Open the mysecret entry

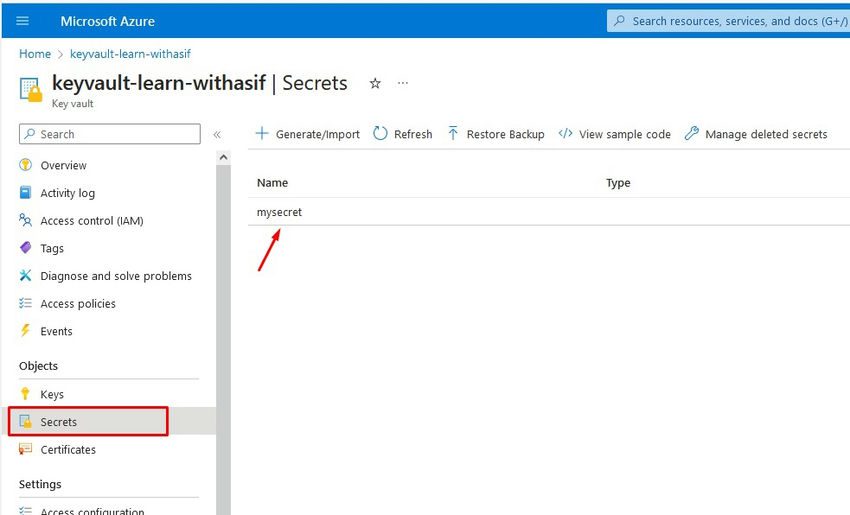pos(279,212)
